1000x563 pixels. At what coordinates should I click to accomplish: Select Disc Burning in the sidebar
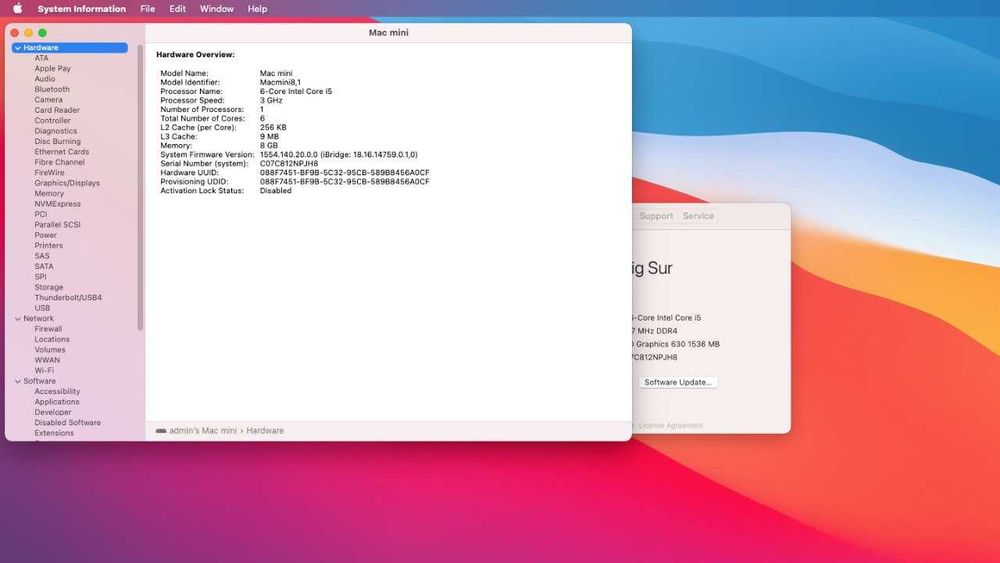coord(57,142)
